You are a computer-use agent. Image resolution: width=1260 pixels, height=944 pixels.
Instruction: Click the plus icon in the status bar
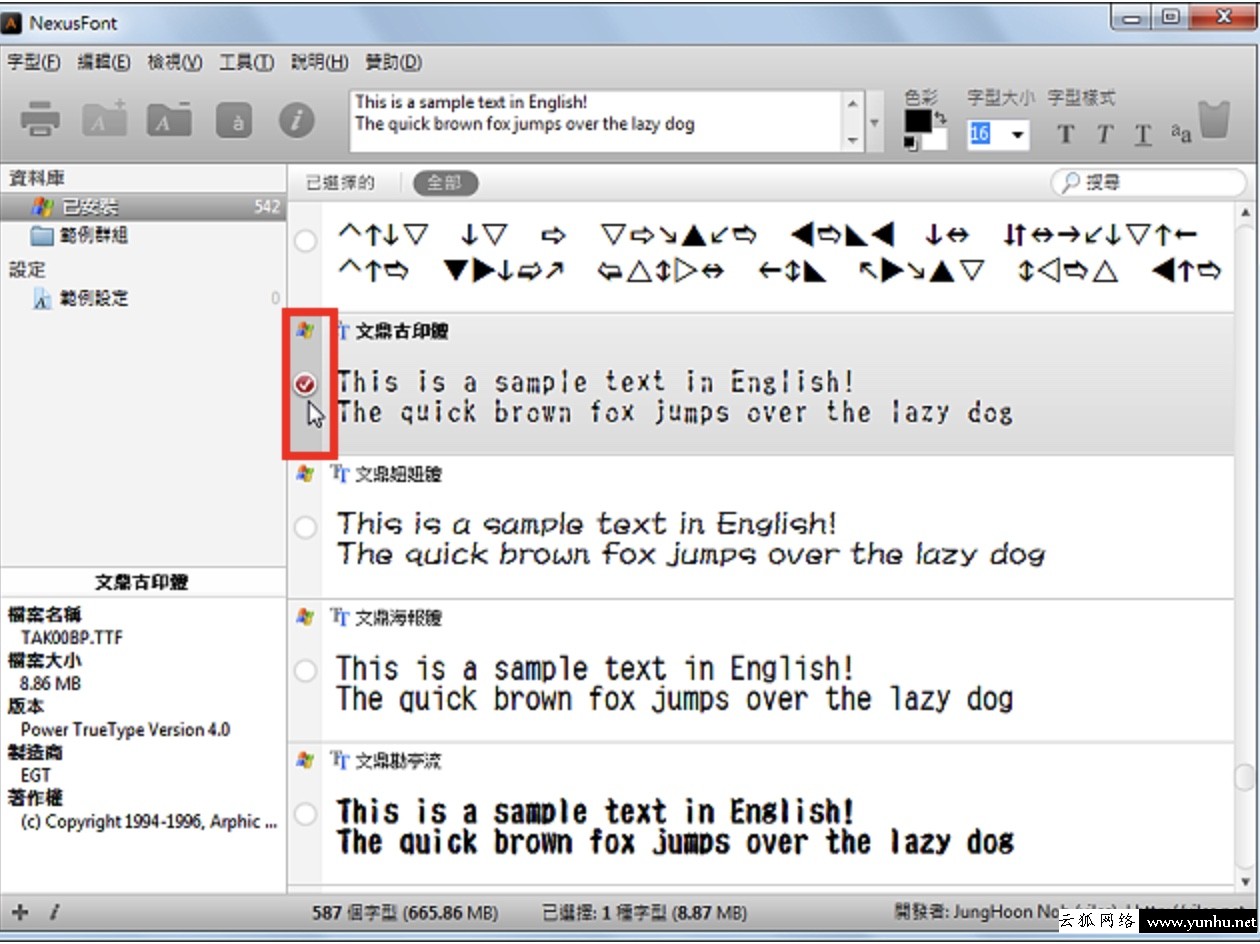[x=20, y=912]
